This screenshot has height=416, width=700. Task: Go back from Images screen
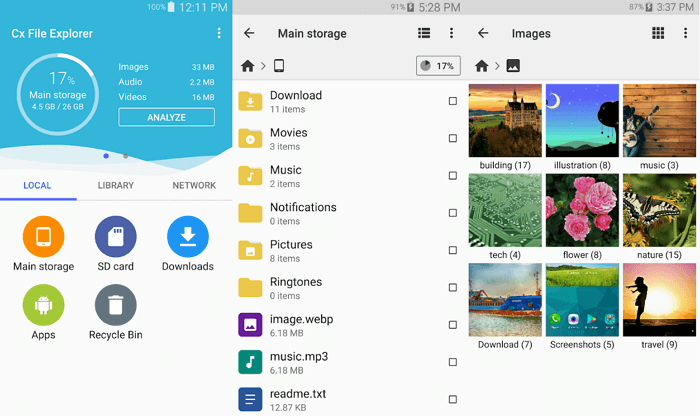click(483, 33)
